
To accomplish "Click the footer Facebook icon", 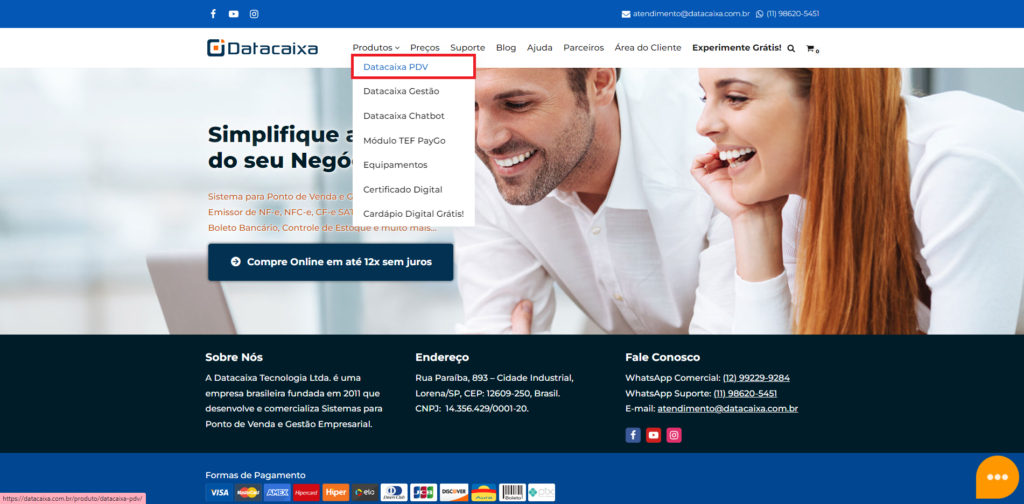I will pos(633,435).
